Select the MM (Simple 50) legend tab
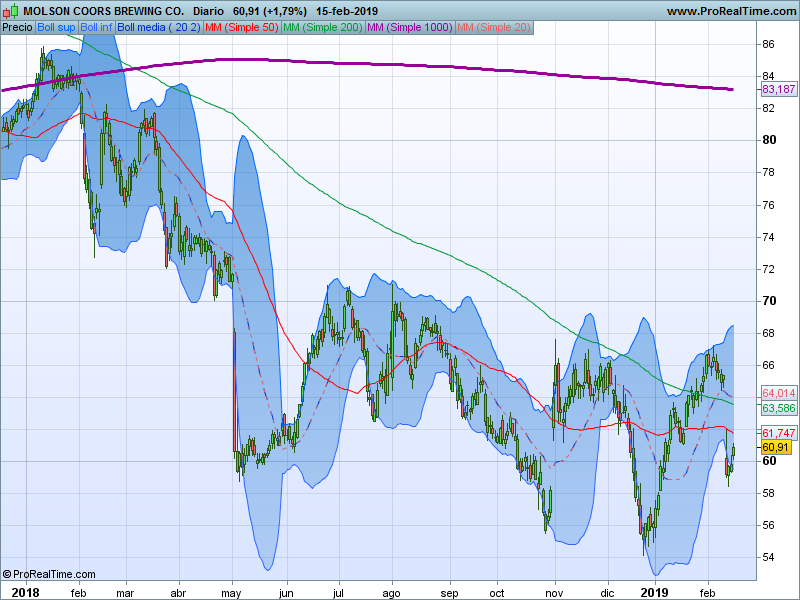Screen dimensions: 800x600 click(242, 28)
